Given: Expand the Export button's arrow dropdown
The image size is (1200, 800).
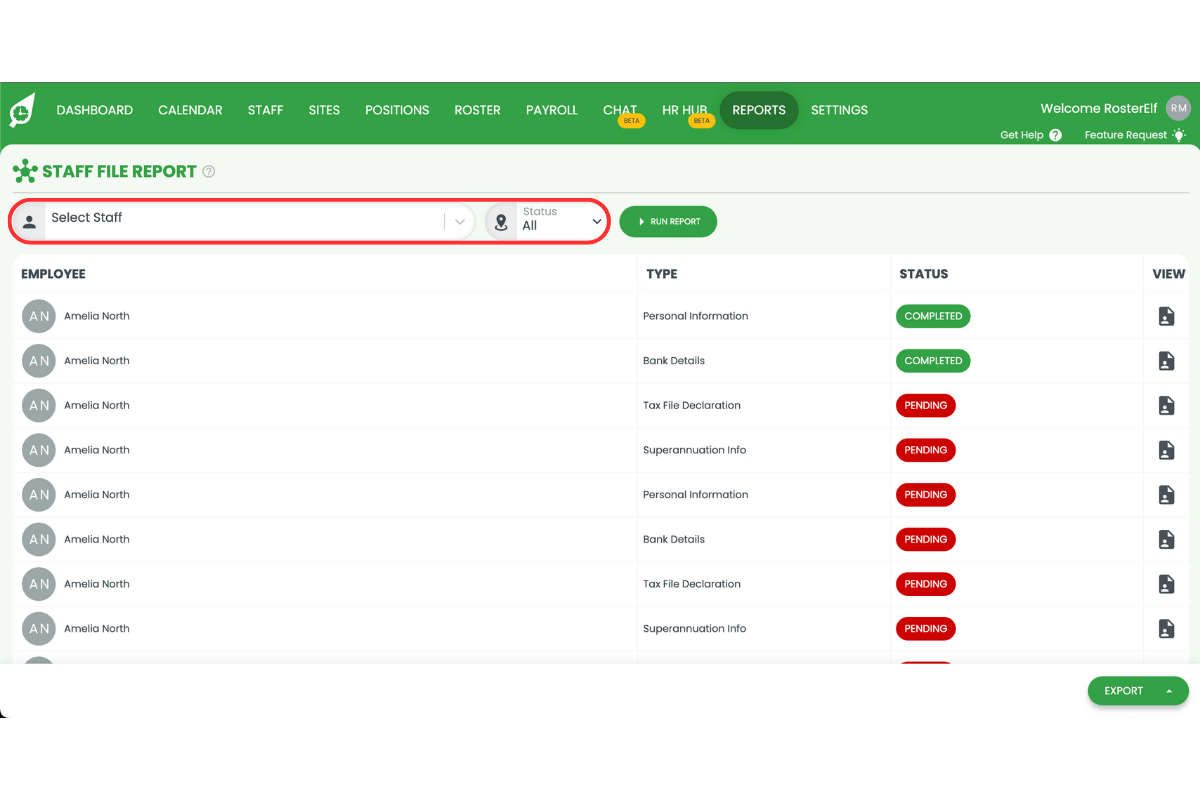Looking at the screenshot, I should 1167,691.
